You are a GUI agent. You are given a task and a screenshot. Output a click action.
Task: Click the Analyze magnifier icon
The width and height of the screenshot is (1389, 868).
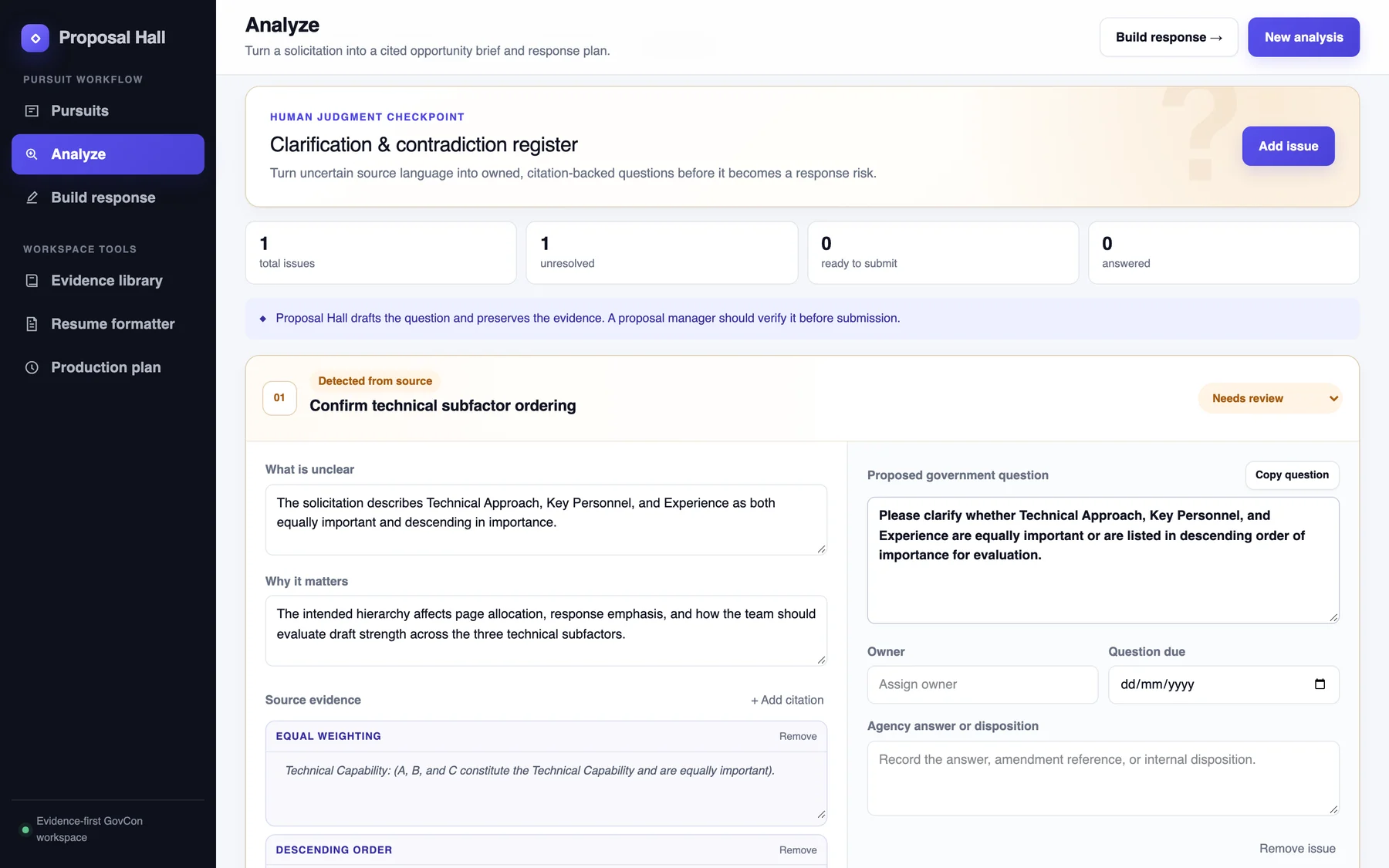point(32,154)
